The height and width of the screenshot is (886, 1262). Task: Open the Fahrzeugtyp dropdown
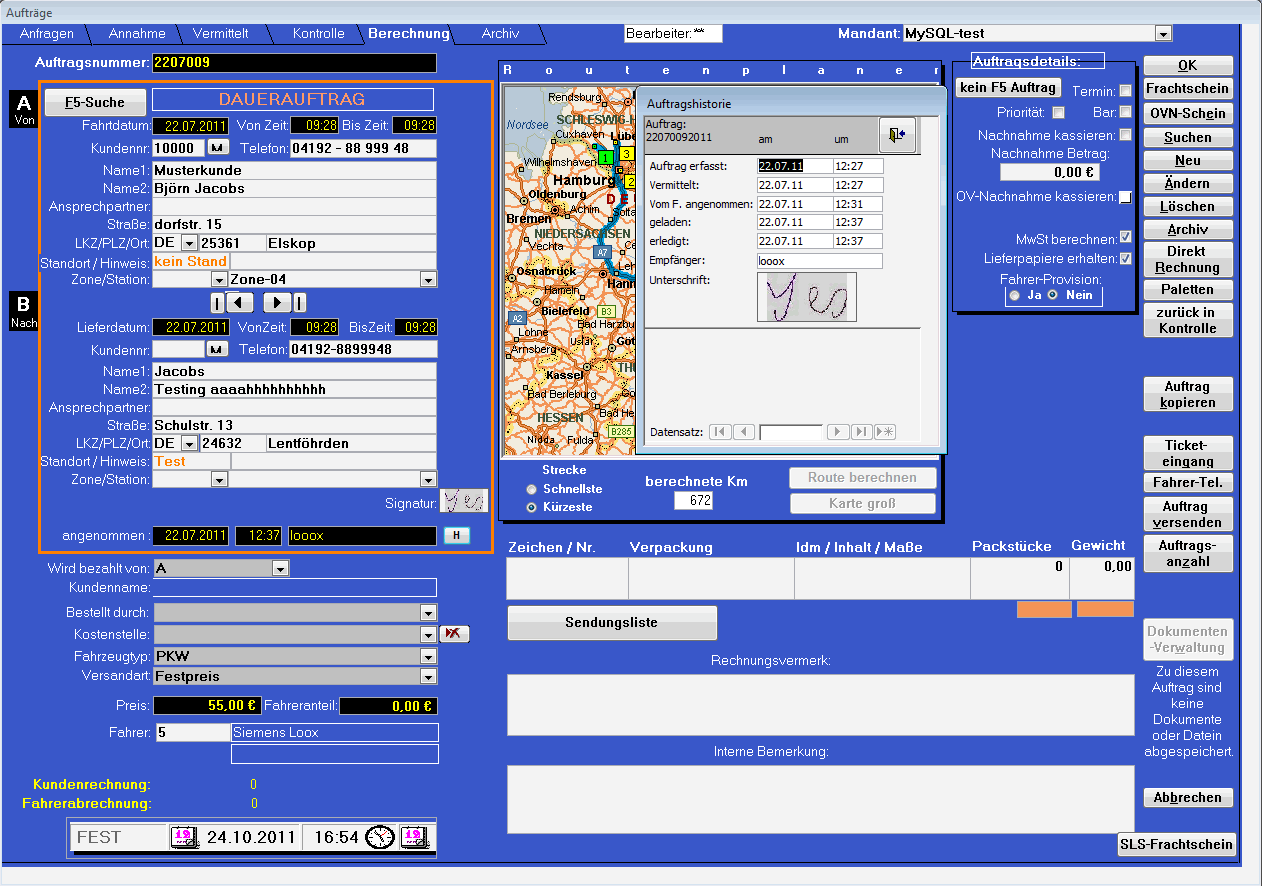point(429,657)
